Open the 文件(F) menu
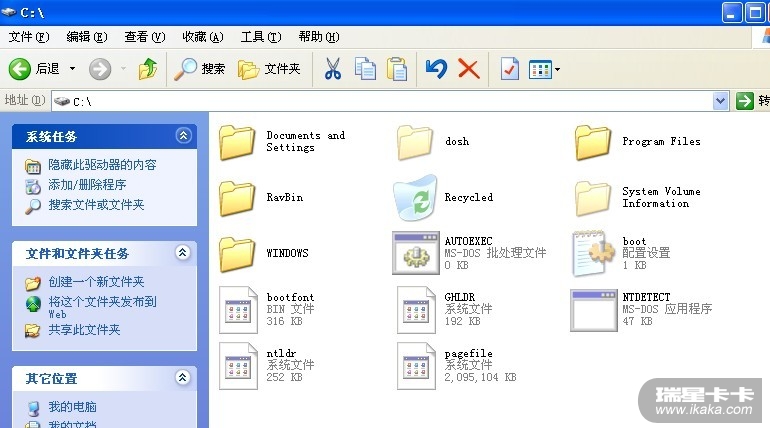Screen dimensions: 770x428 pos(28,37)
